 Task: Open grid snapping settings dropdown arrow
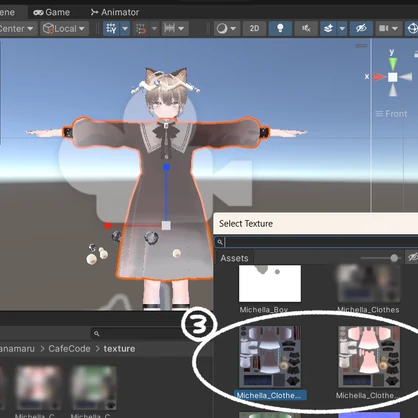tap(154, 29)
